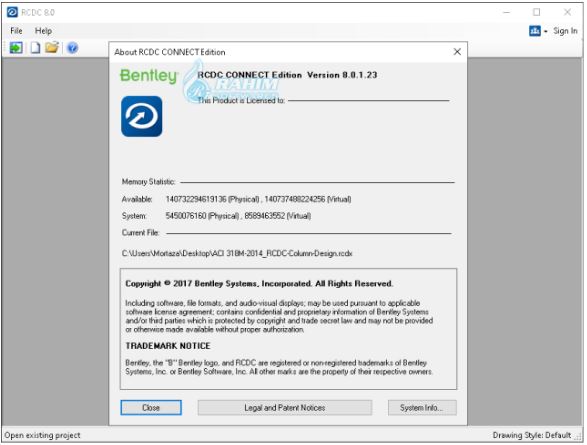Image resolution: width=587 pixels, height=445 pixels.
Task: Open Legal and Patent Notices
Action: (285, 408)
